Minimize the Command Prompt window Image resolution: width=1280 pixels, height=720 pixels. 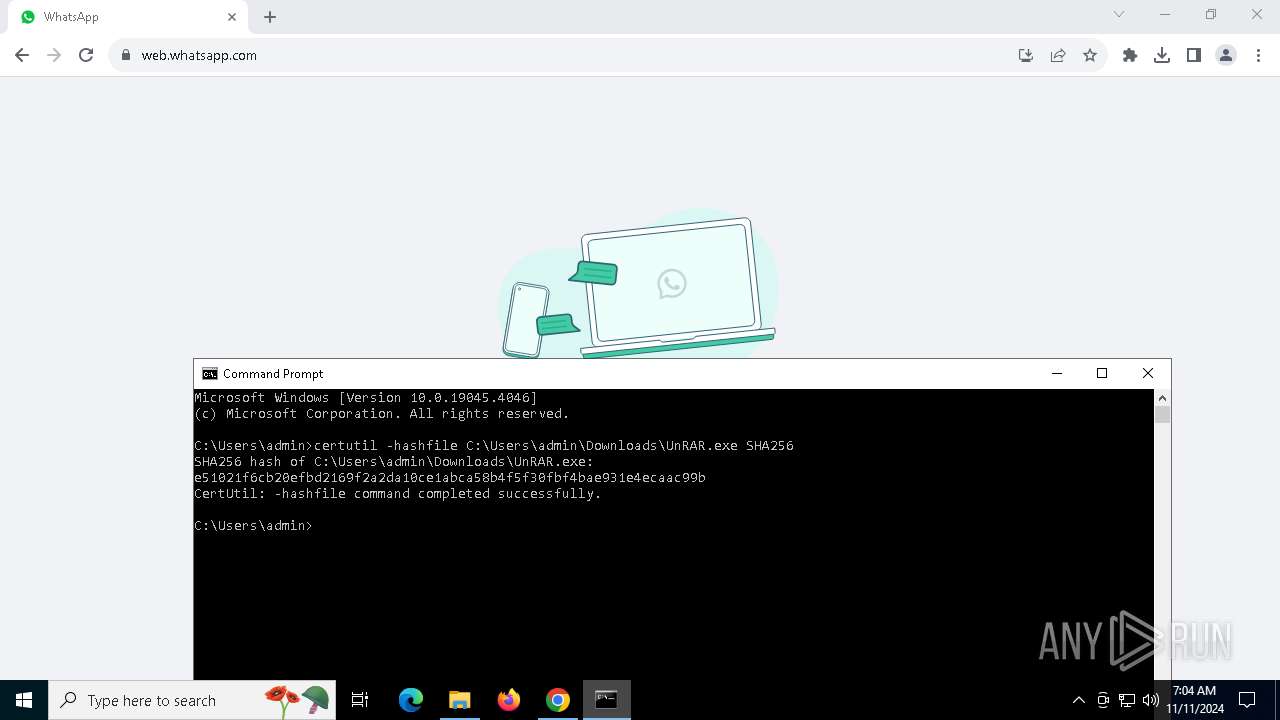[1056, 373]
